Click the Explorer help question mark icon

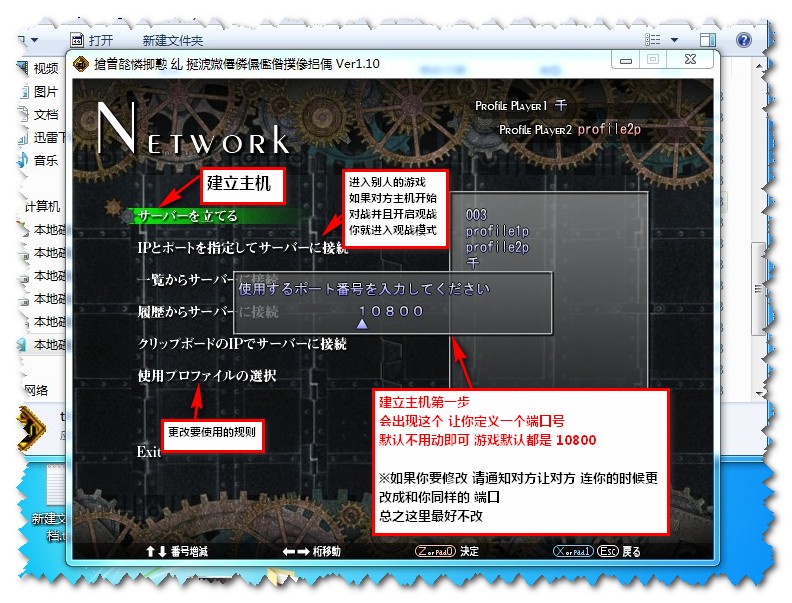[743, 40]
